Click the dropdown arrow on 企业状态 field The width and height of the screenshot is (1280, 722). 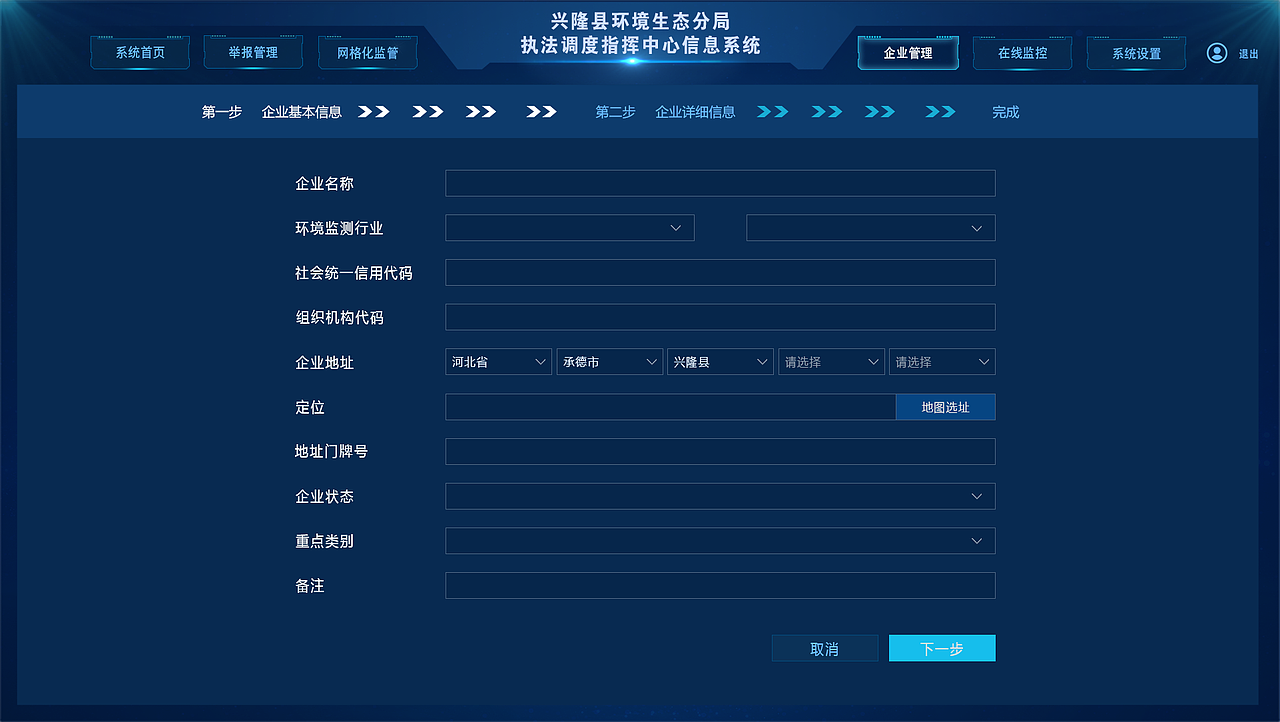(977, 496)
